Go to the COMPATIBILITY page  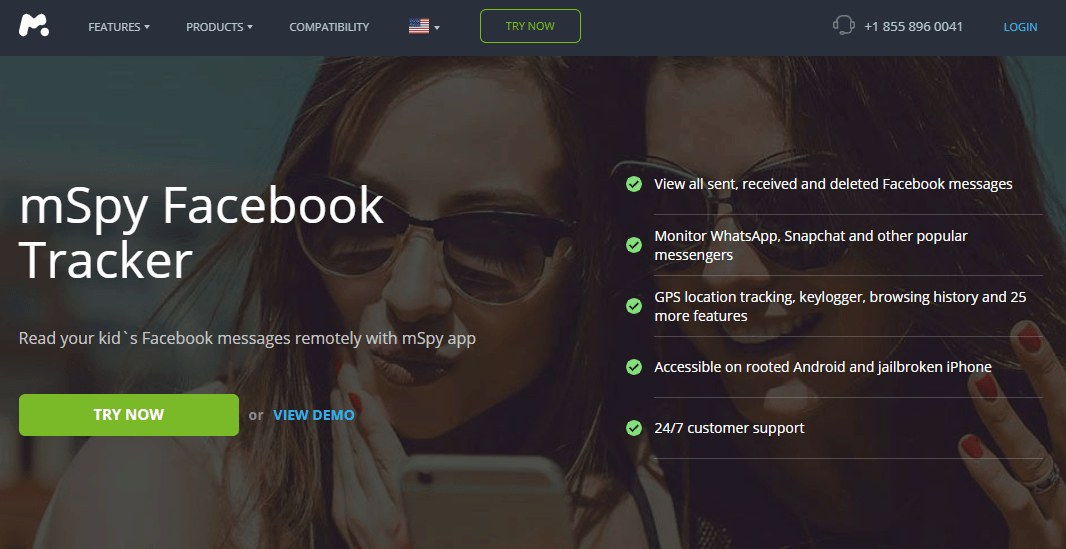(x=329, y=27)
